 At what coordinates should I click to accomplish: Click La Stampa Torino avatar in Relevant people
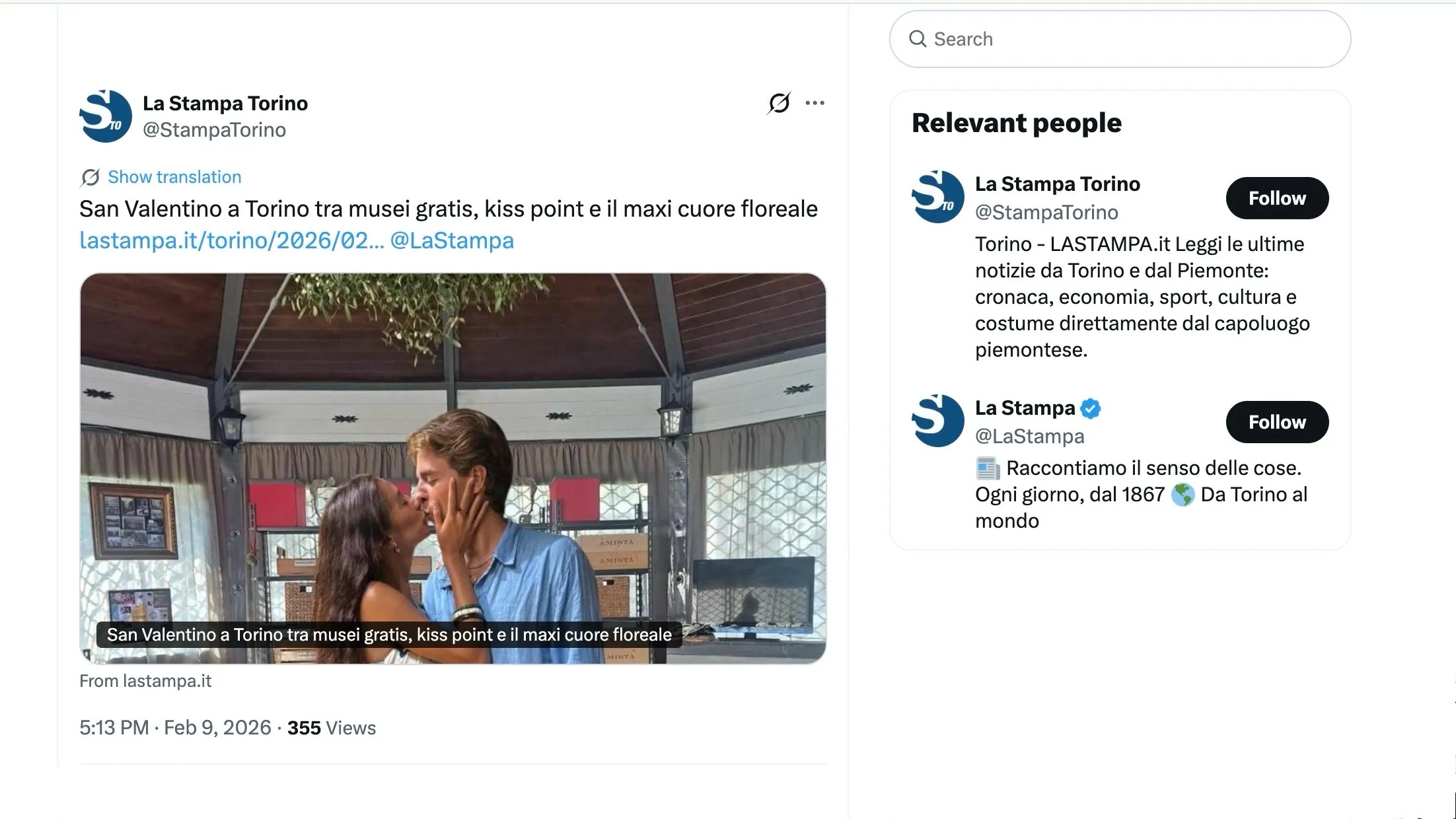[937, 197]
